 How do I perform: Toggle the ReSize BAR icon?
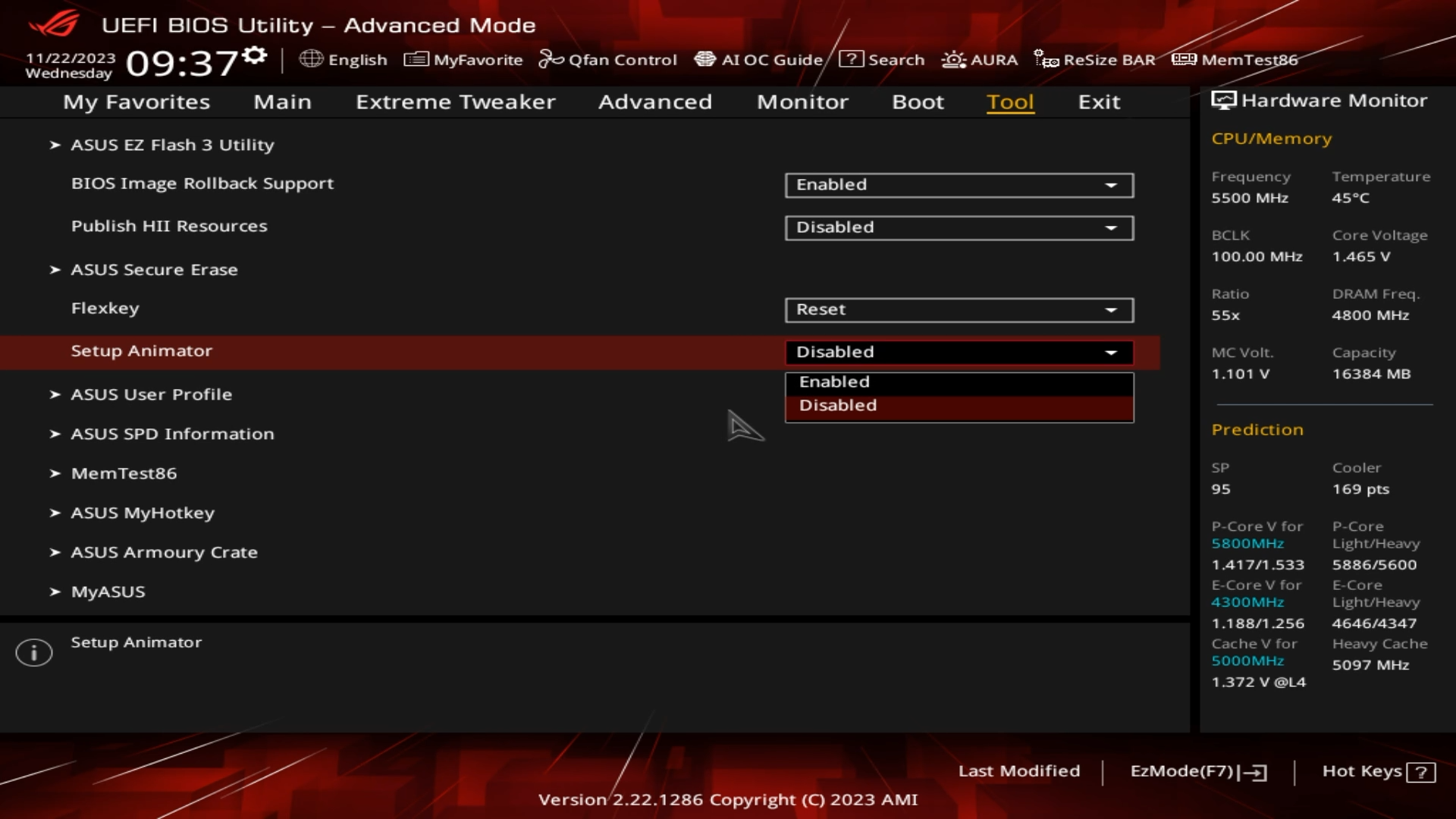tap(1046, 59)
